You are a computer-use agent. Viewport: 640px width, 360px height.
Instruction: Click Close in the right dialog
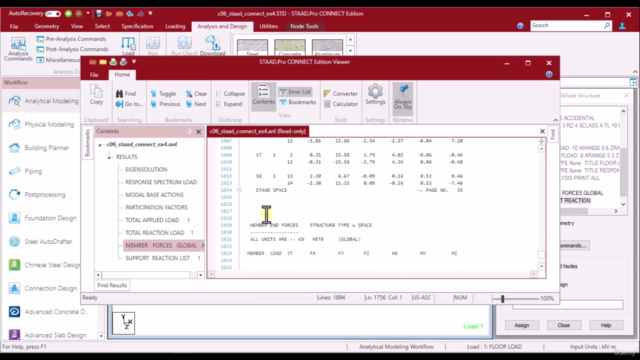(x=564, y=325)
